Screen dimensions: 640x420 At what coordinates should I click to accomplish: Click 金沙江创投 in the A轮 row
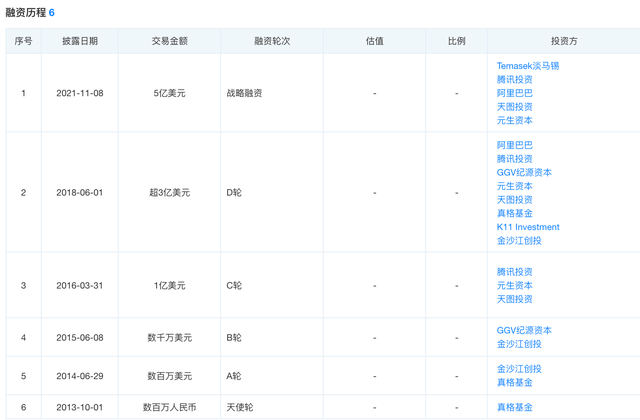click(x=519, y=369)
